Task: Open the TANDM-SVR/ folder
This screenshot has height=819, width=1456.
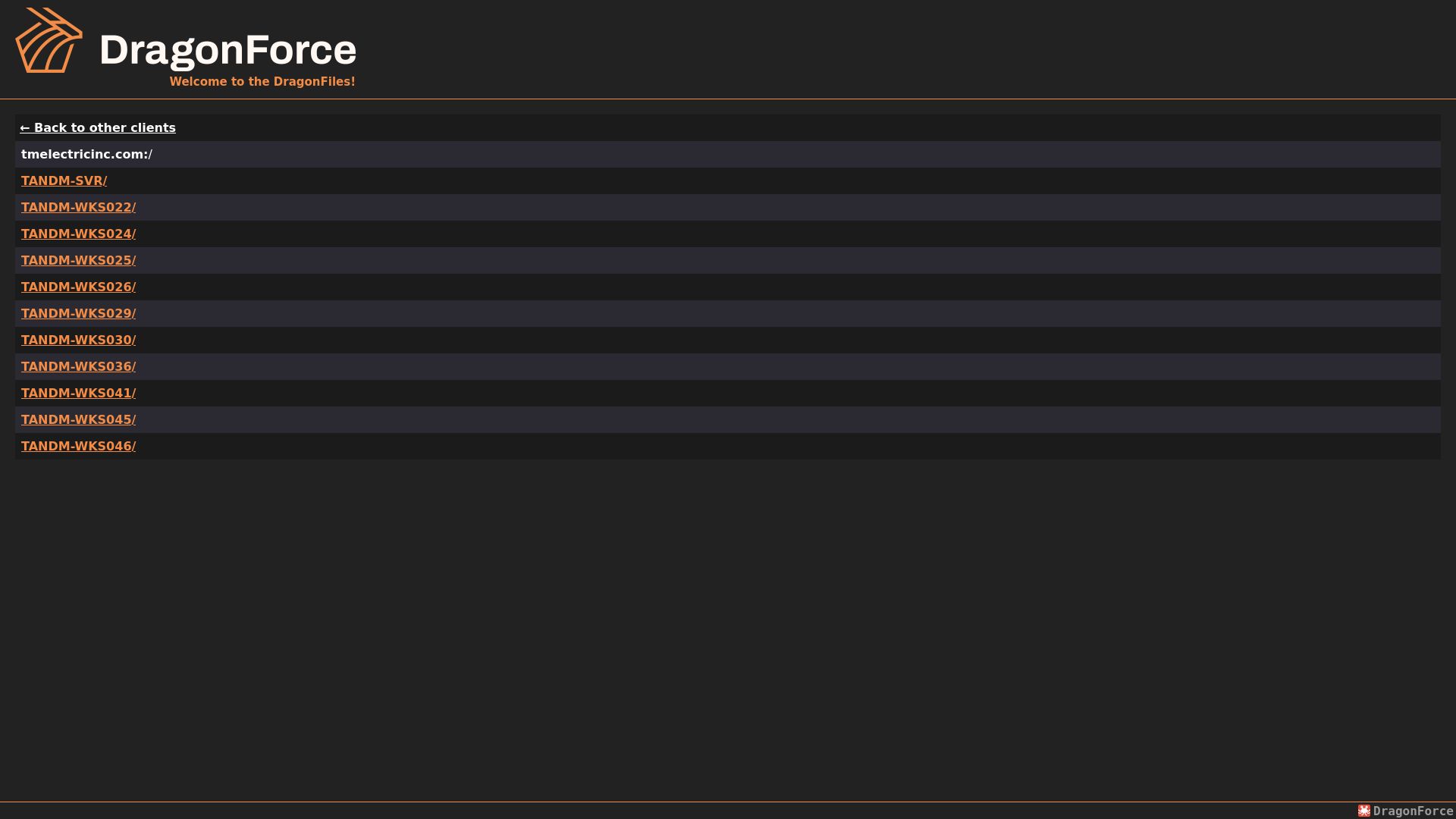Action: coord(64,181)
